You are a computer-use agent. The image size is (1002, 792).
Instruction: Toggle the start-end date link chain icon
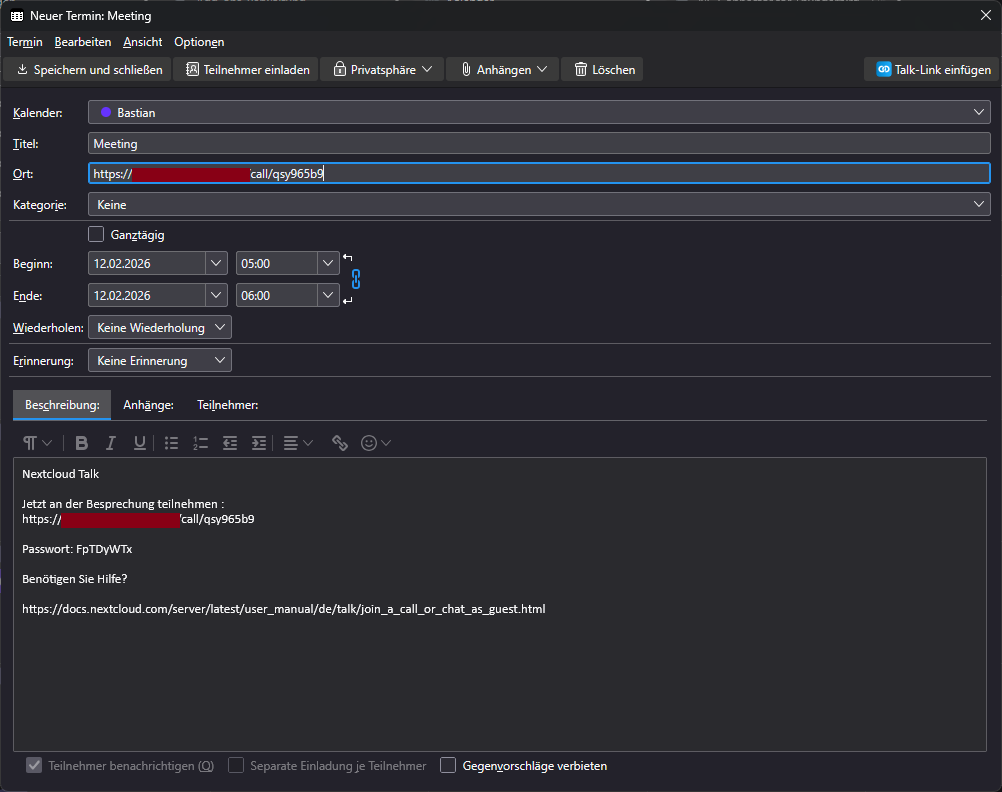pos(356,279)
